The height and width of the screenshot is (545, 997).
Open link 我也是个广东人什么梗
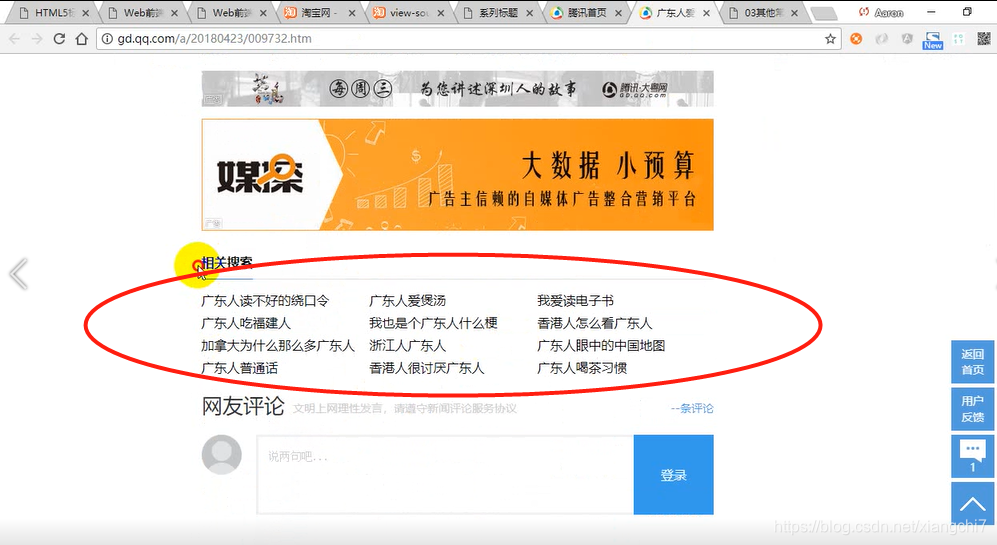(x=432, y=323)
